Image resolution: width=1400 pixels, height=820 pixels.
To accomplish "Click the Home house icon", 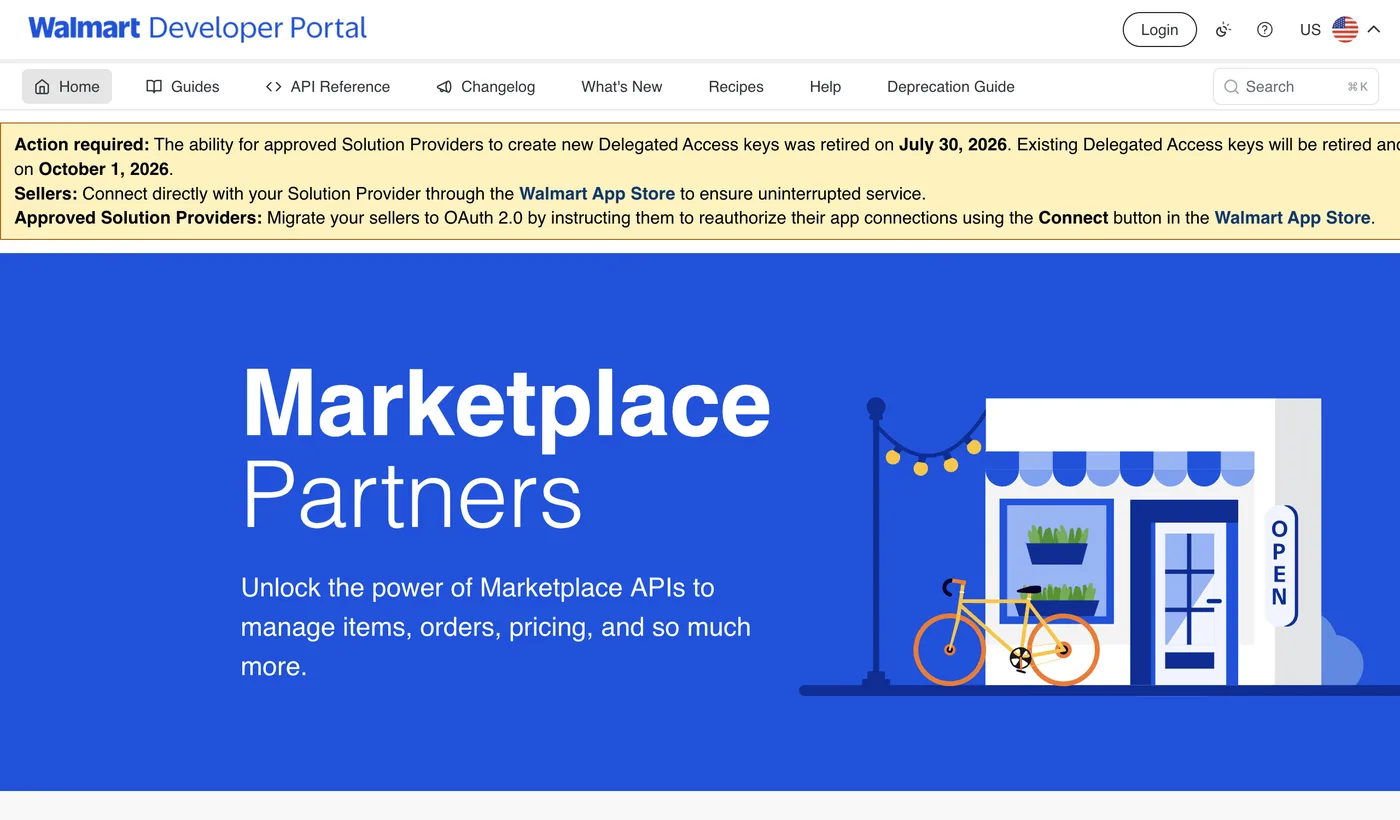I will click(x=42, y=87).
